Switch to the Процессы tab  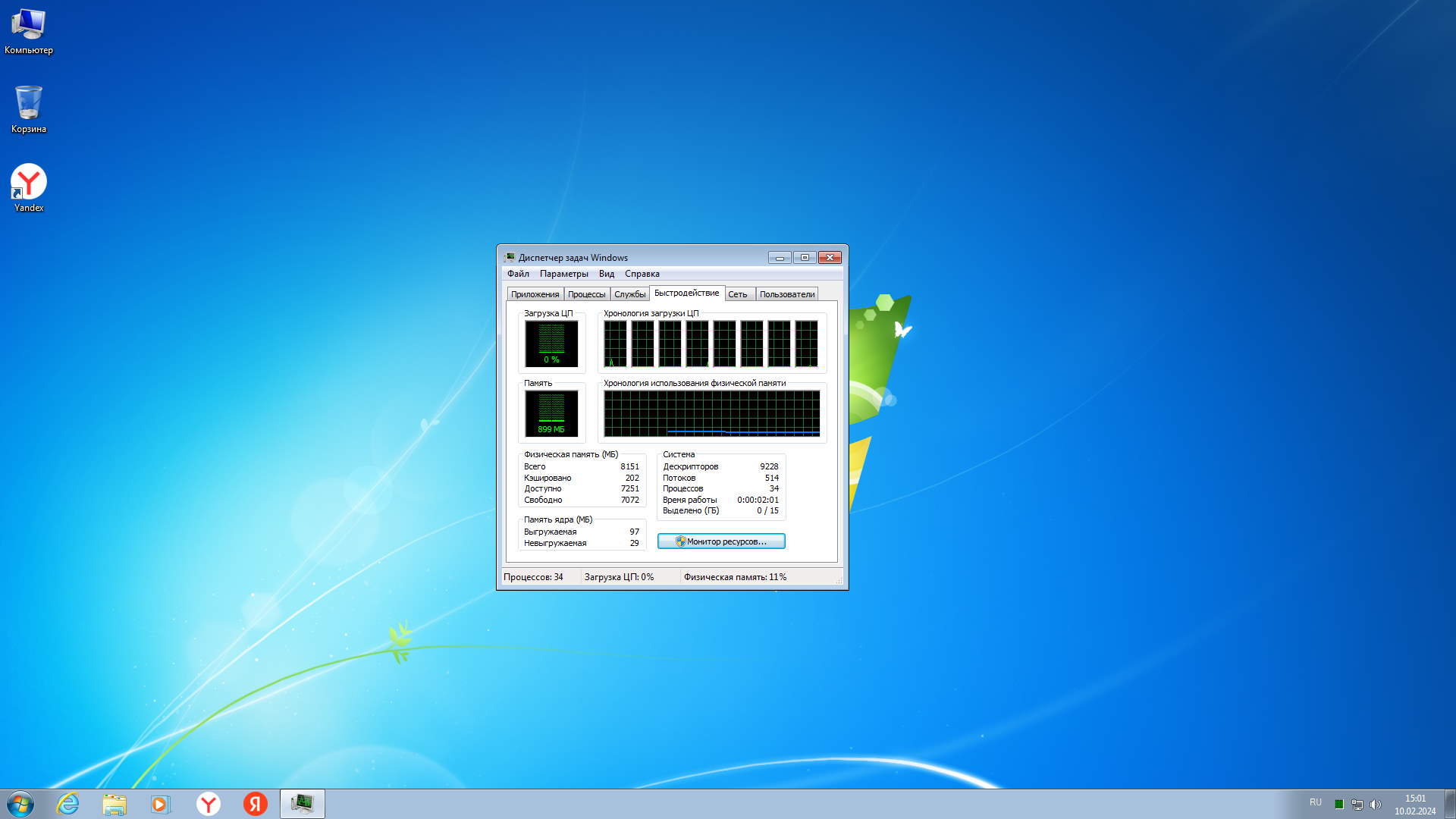(x=586, y=294)
